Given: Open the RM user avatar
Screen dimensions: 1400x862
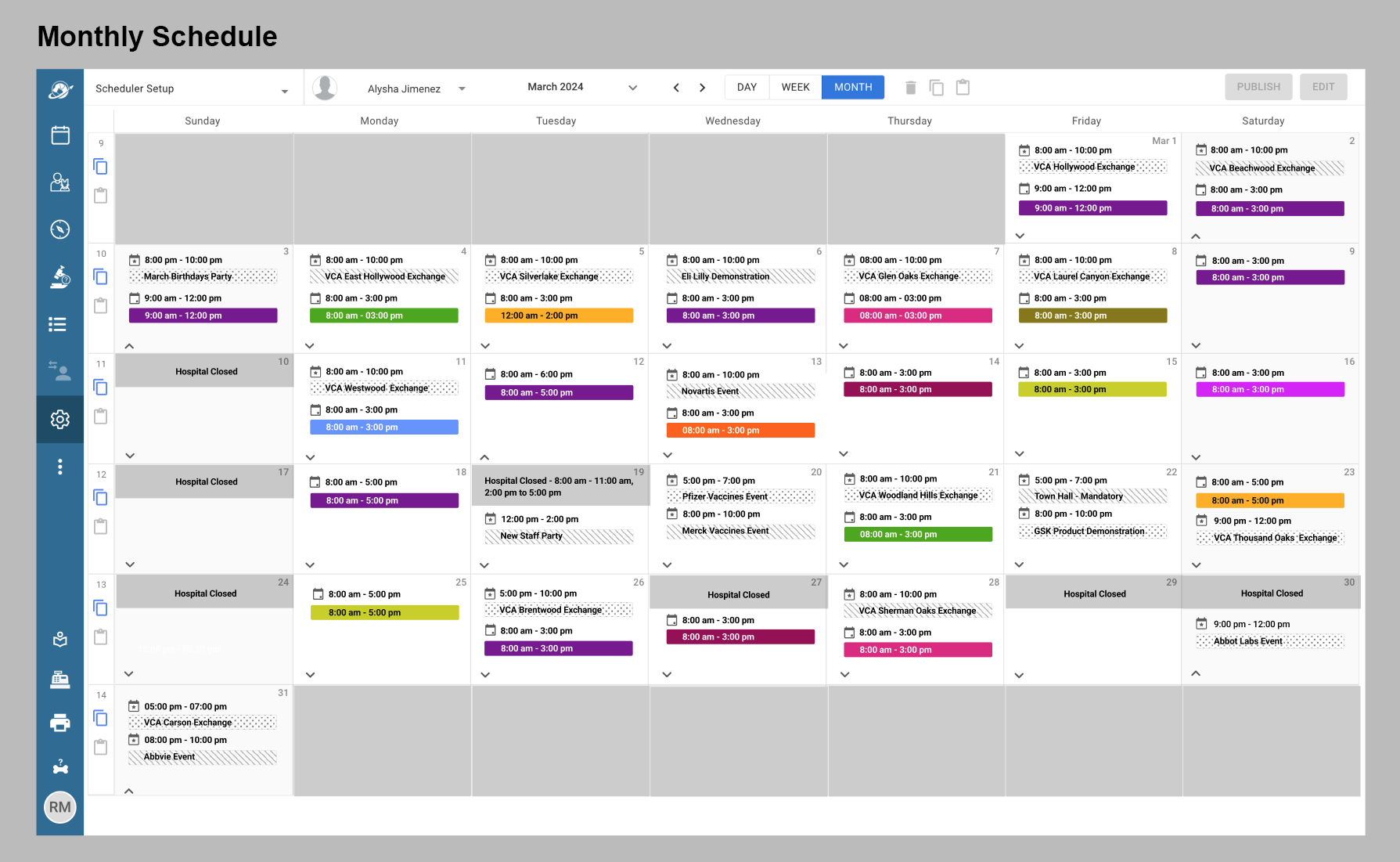Looking at the screenshot, I should (x=60, y=807).
